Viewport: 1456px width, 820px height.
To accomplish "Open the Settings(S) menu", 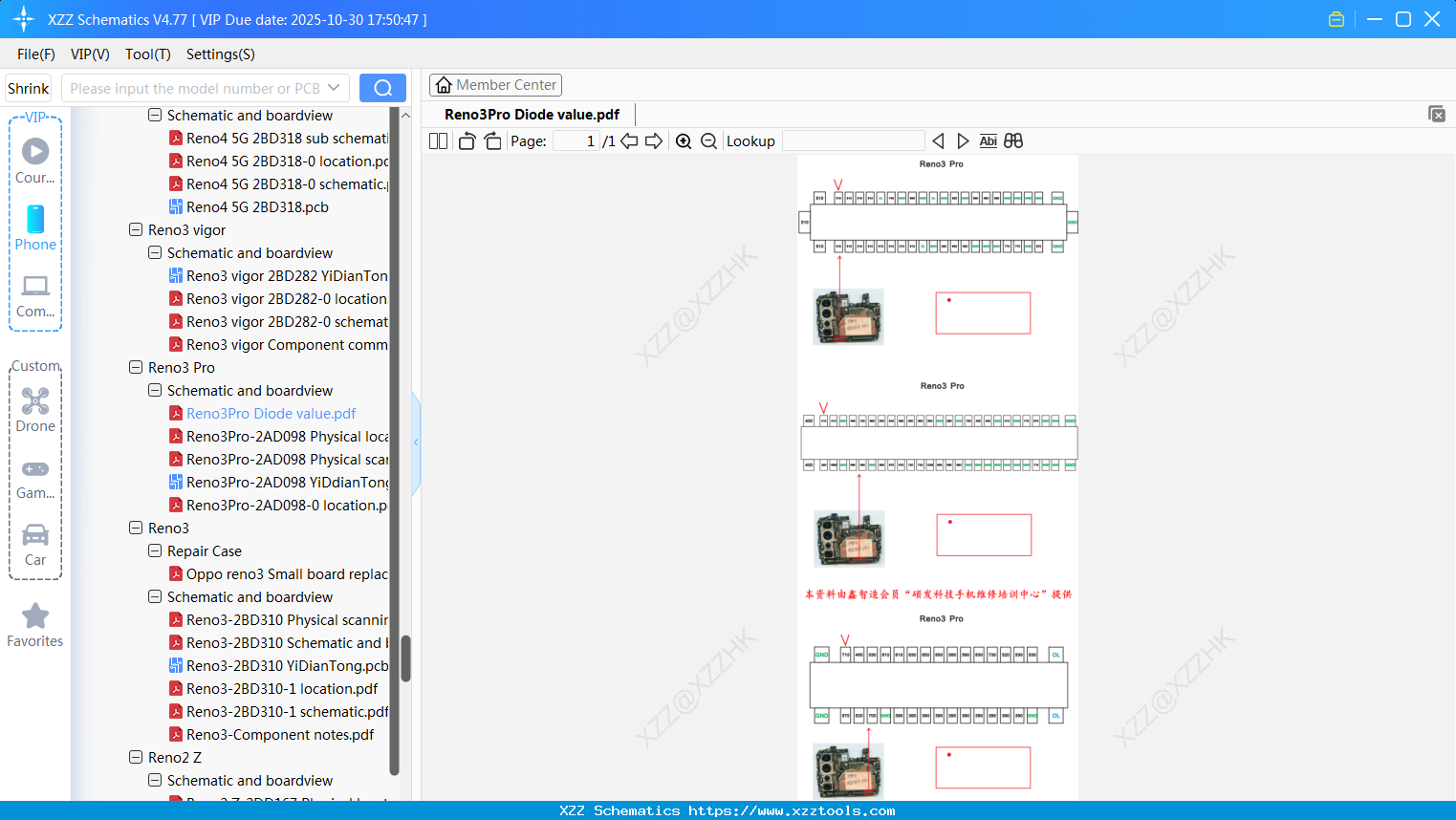I will 221,54.
